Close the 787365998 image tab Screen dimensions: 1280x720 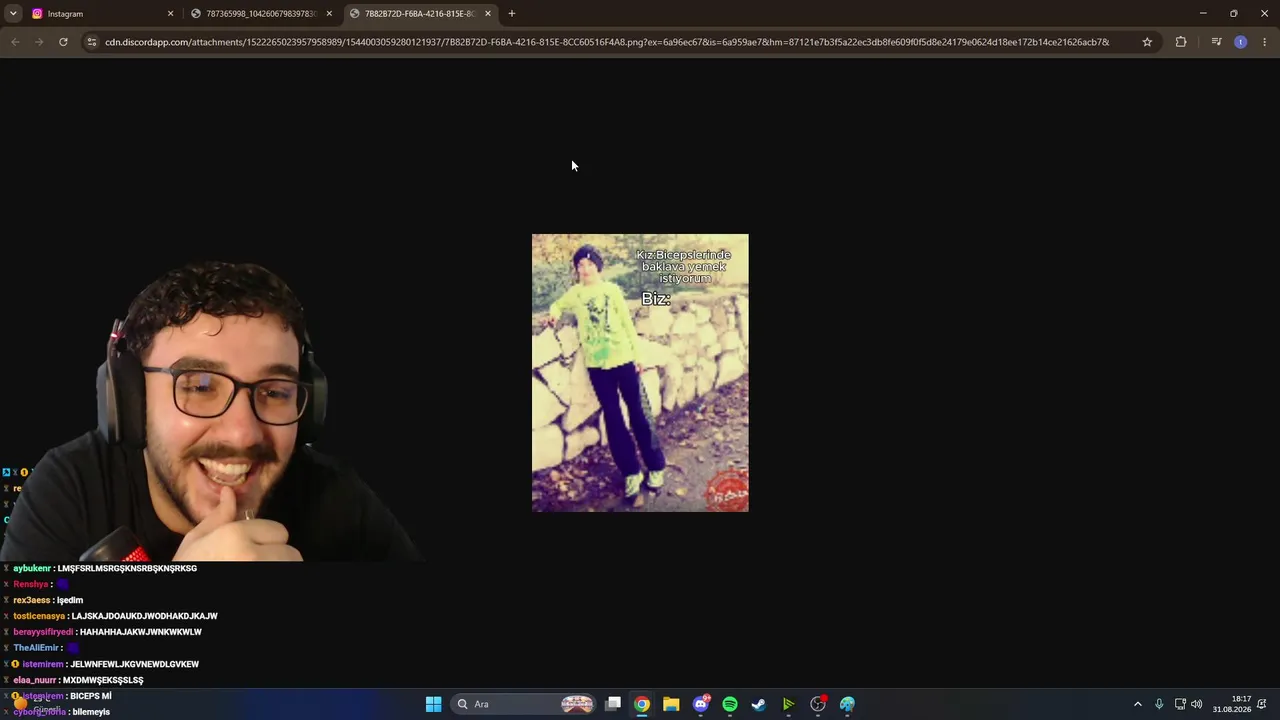click(329, 14)
